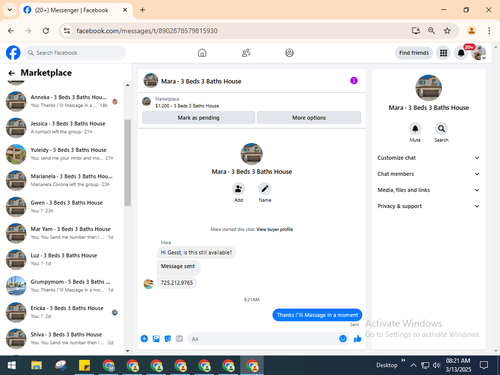Open the notifications bell
This screenshot has width=500, height=375.
click(461, 53)
